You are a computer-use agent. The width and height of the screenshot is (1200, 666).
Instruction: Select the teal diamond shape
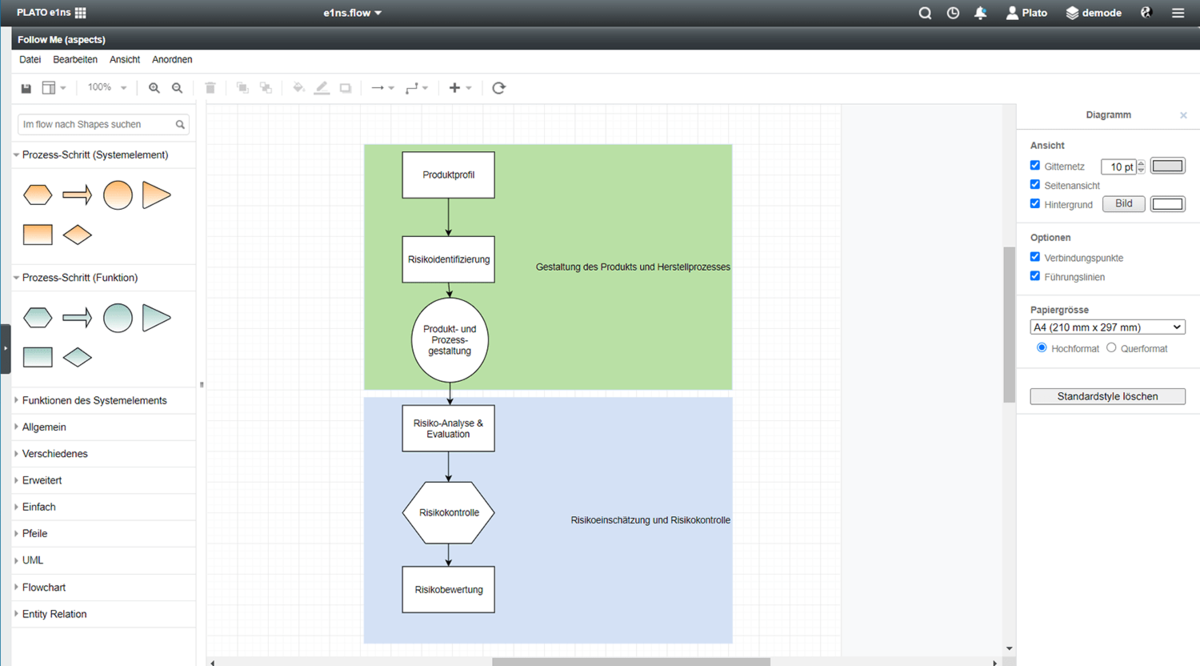77,357
